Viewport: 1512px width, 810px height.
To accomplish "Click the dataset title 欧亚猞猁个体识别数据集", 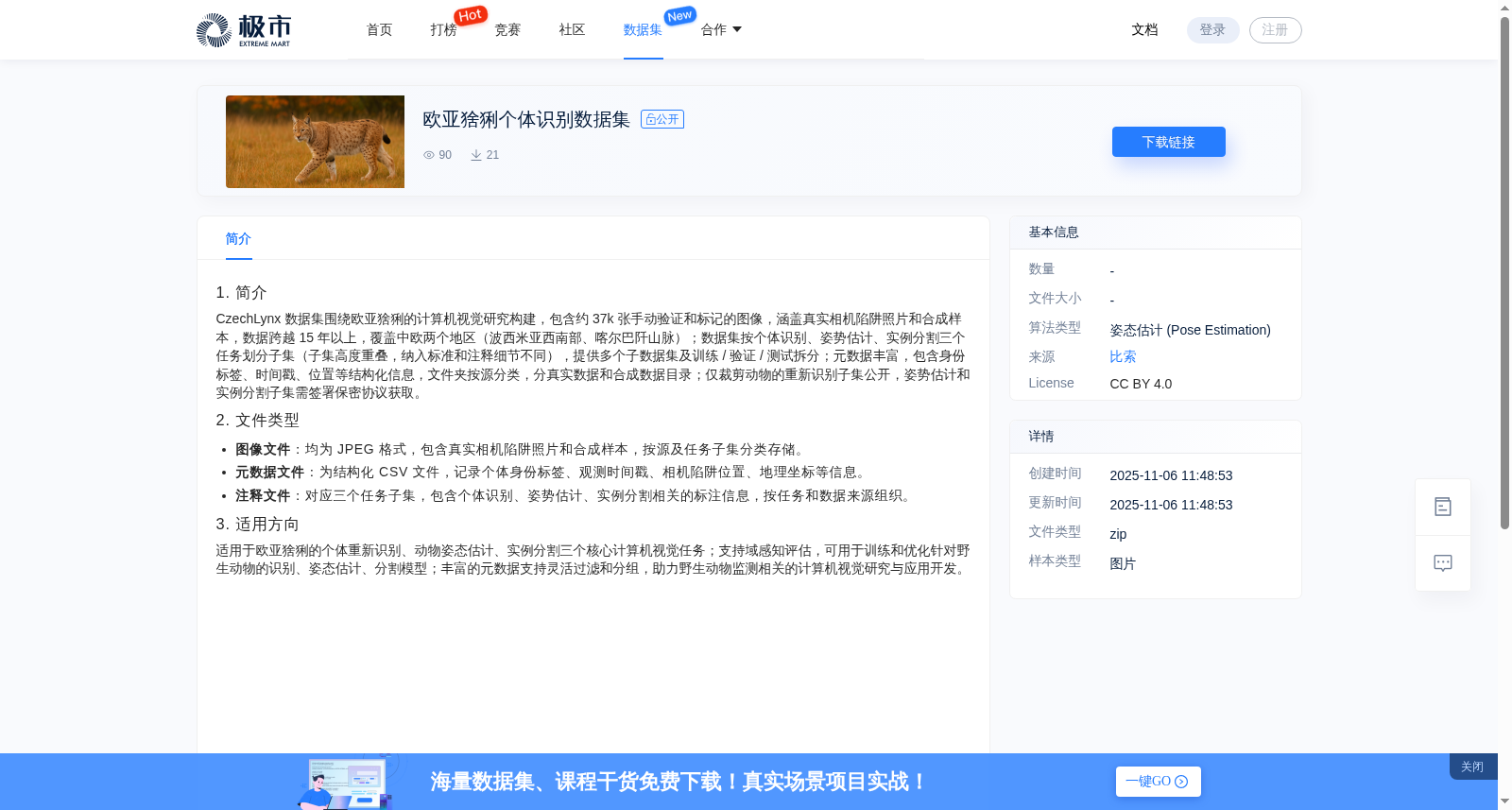I will pos(526,119).
